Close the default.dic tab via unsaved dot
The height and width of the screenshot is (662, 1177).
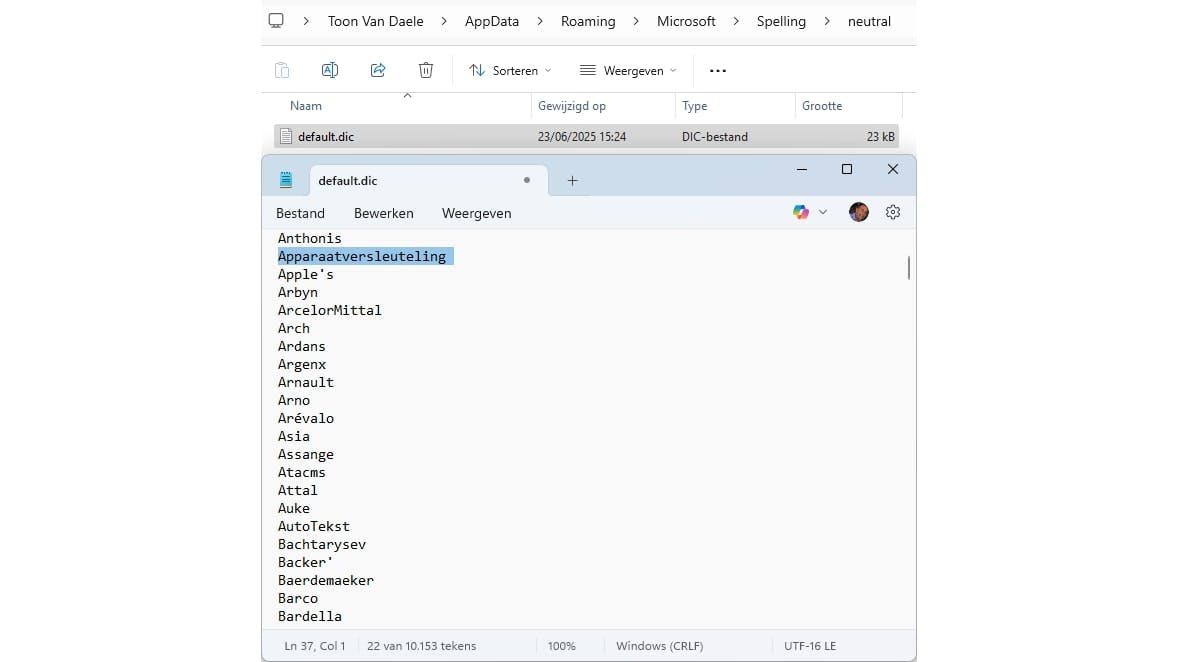pyautogui.click(x=527, y=180)
